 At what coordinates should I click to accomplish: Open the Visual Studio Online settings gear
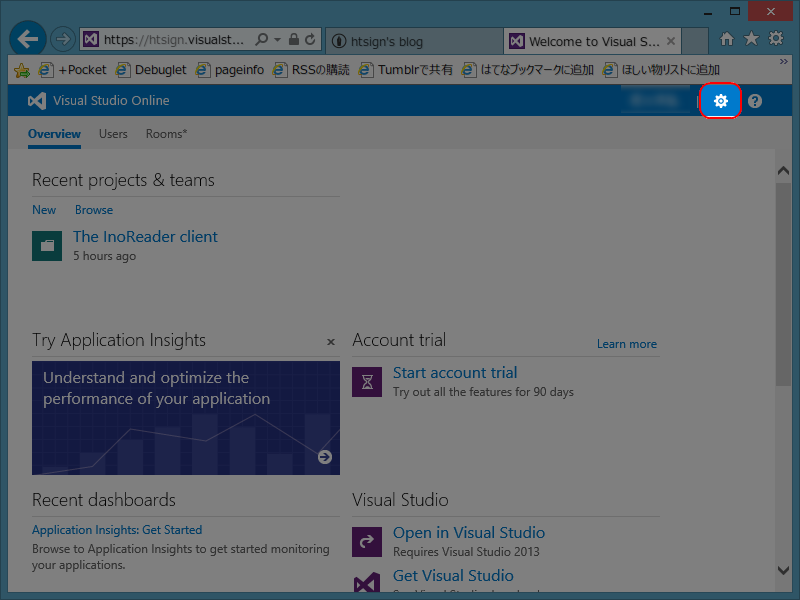pos(720,101)
